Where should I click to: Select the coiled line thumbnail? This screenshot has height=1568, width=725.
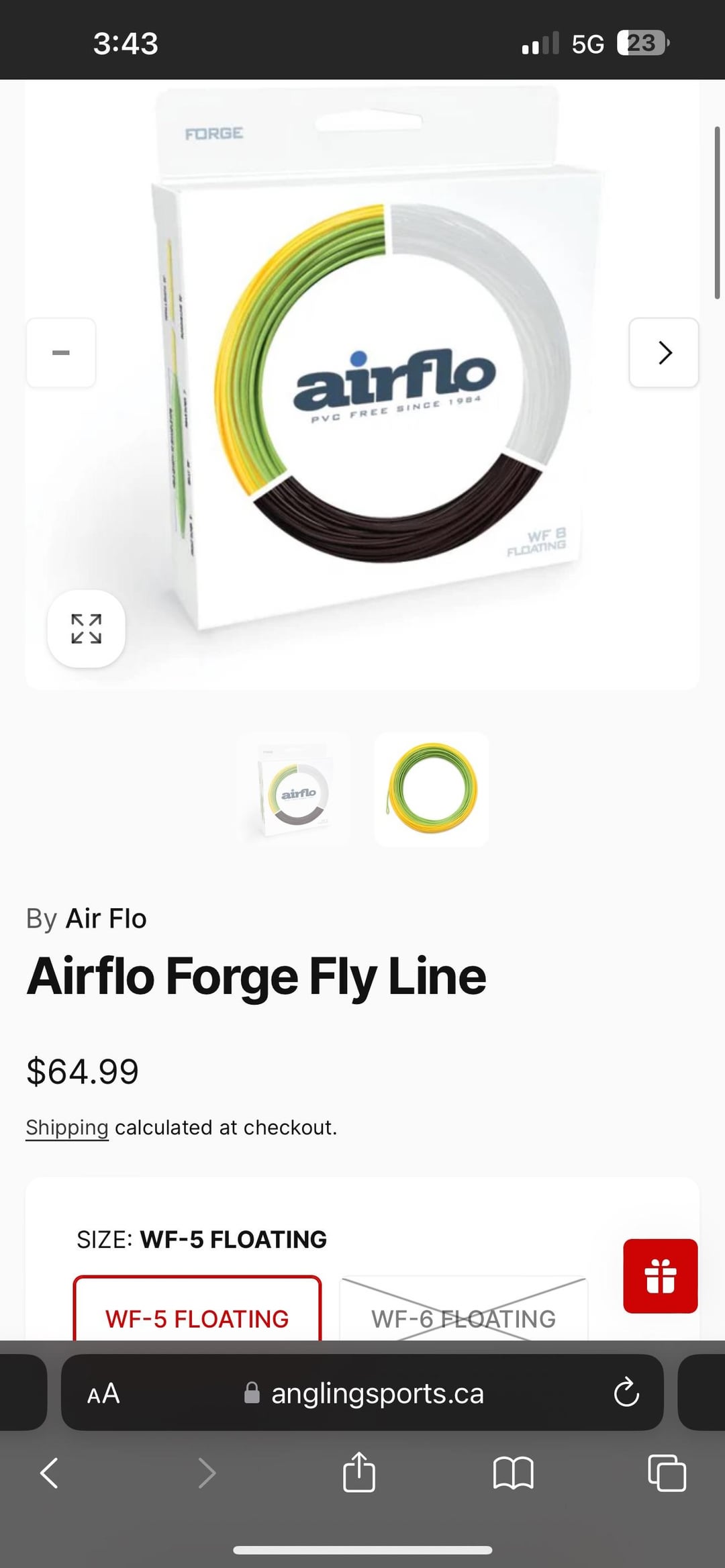[x=432, y=789]
